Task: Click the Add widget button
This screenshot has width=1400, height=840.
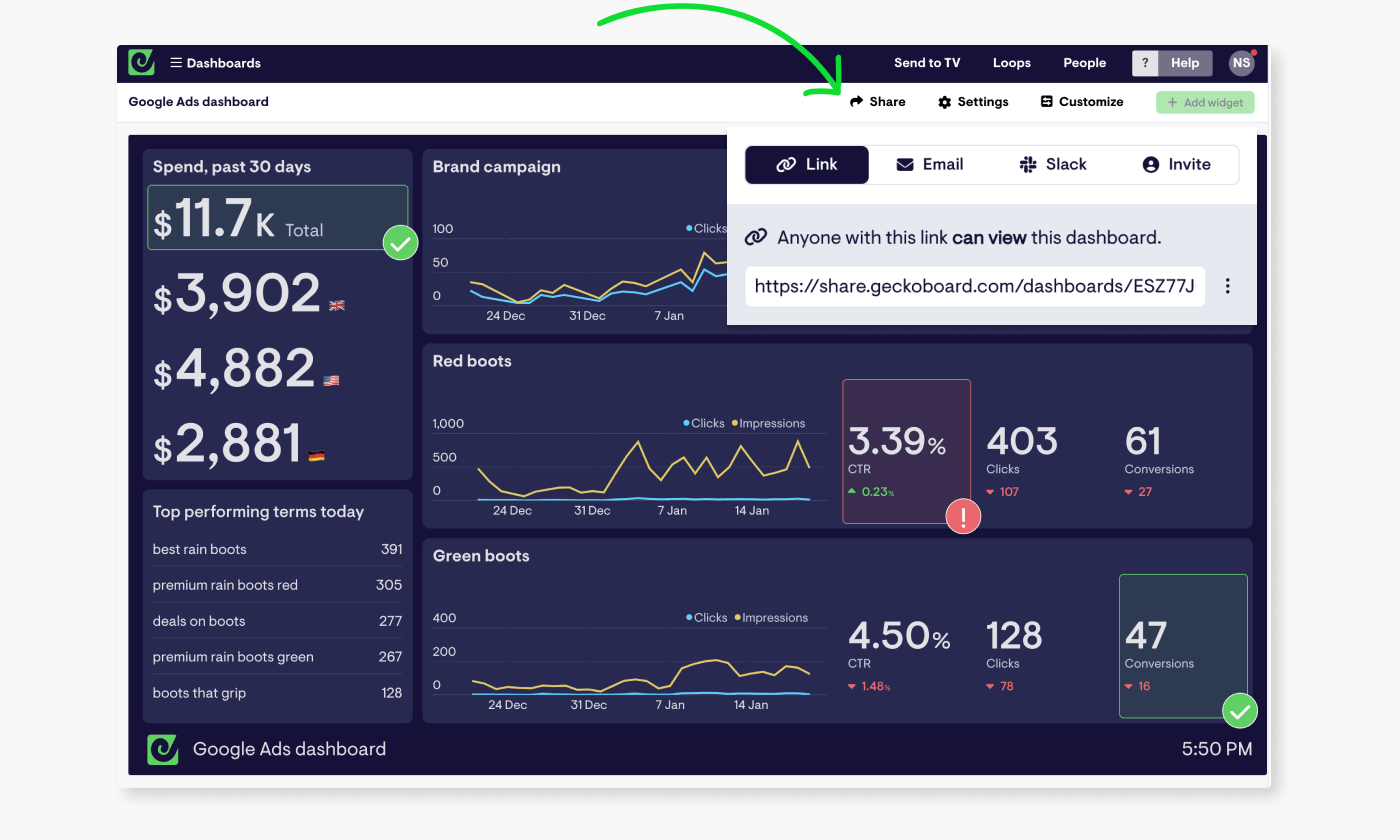Action: click(x=1204, y=101)
